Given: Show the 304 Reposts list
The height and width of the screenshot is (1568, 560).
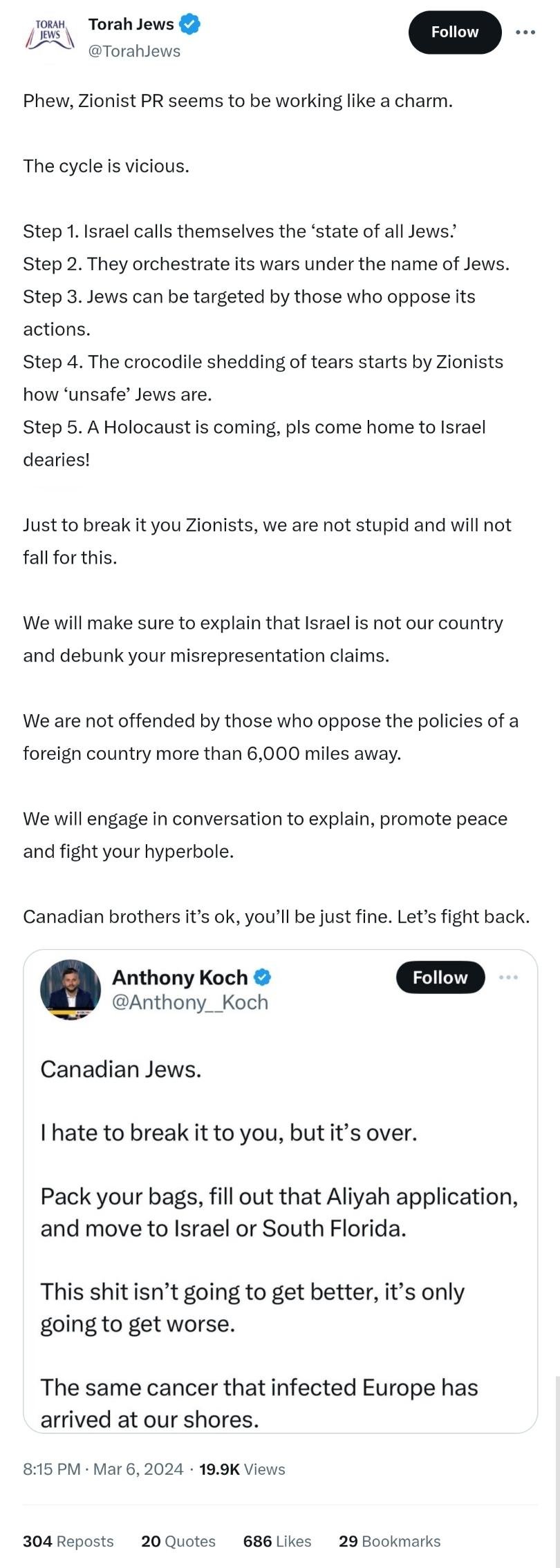Looking at the screenshot, I should pyautogui.click(x=68, y=1541).
